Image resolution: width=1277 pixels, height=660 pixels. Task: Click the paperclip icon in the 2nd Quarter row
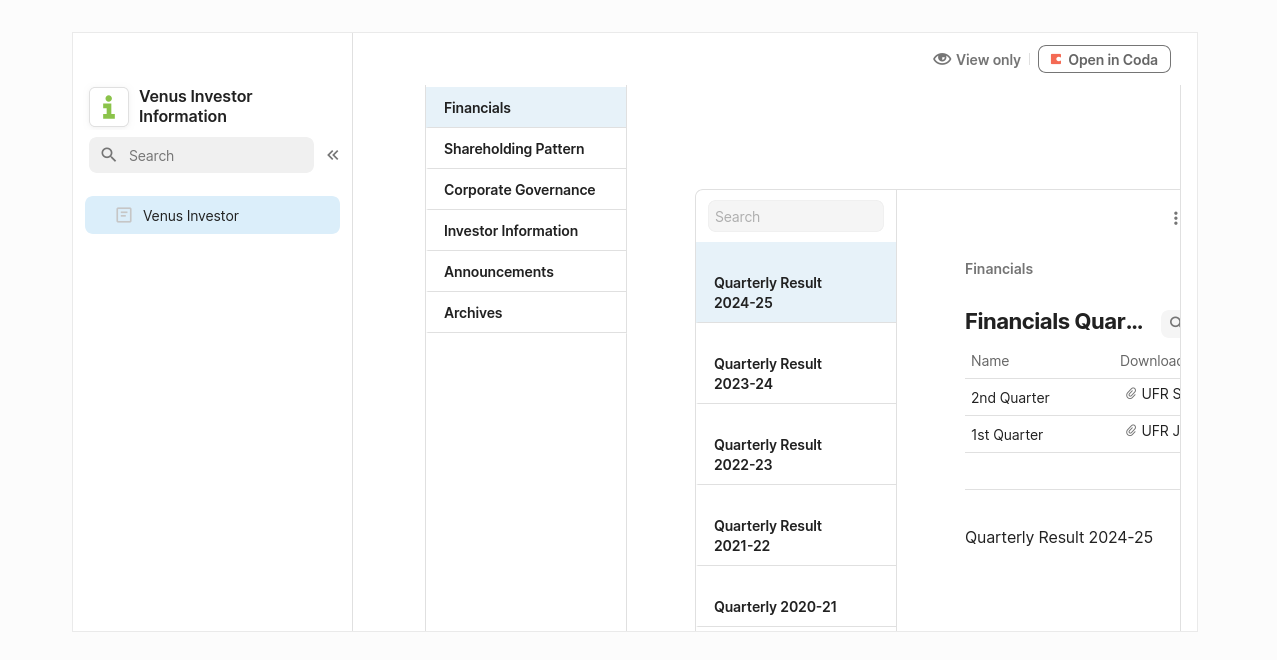pos(1131,394)
